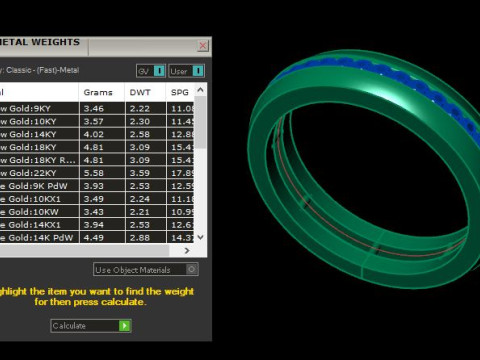Click the 3.59 DWT value

coord(140,173)
